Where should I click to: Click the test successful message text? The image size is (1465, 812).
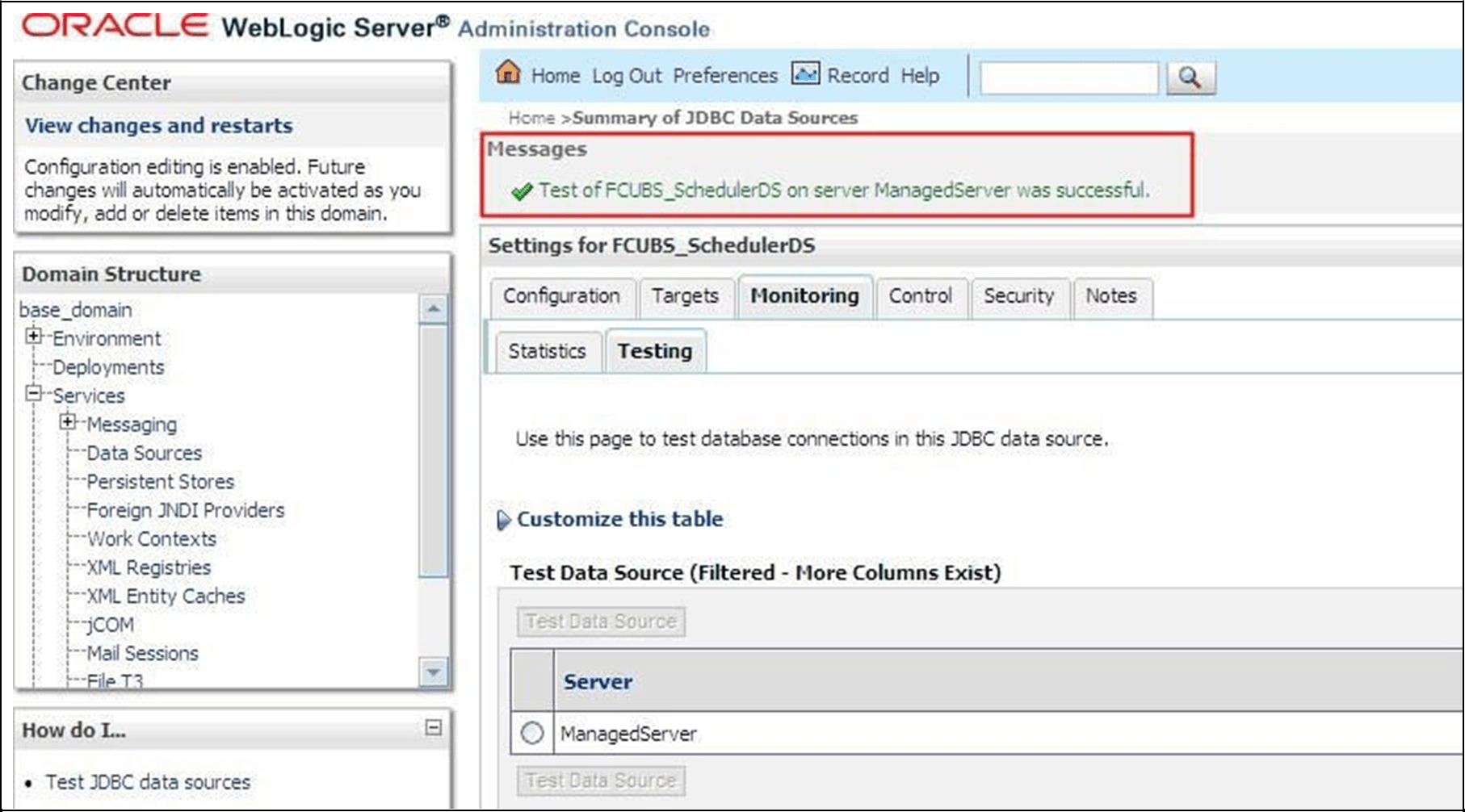coord(844,190)
